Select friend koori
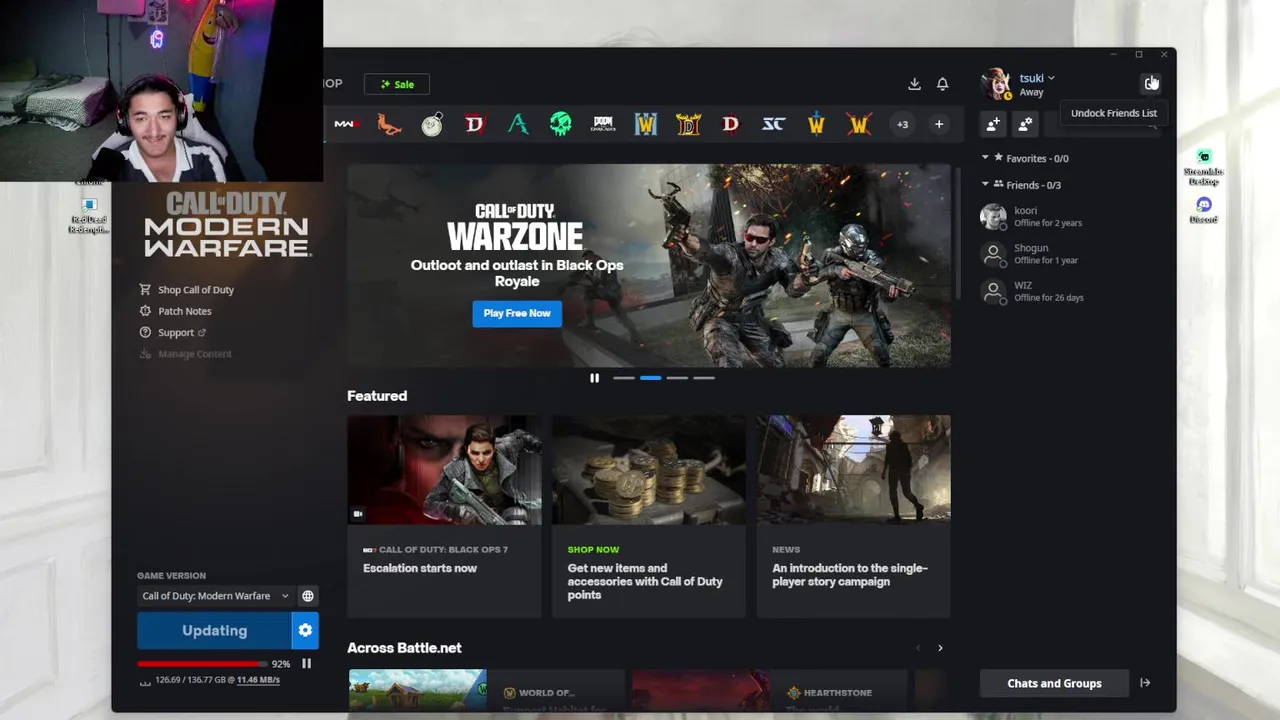The width and height of the screenshot is (1280, 720). coord(1068,216)
